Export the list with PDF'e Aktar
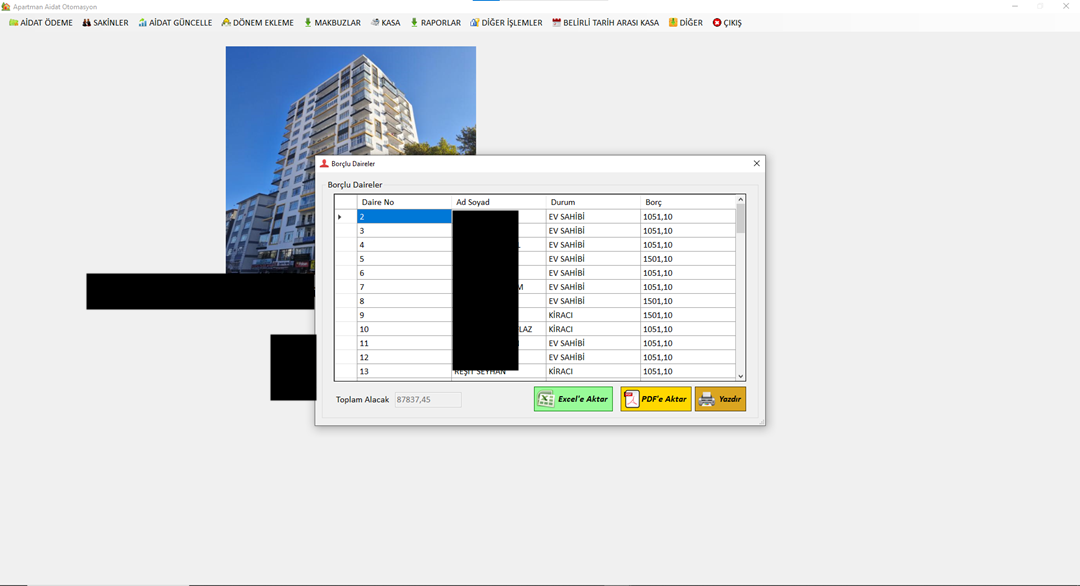The image size is (1080, 586). [x=655, y=399]
